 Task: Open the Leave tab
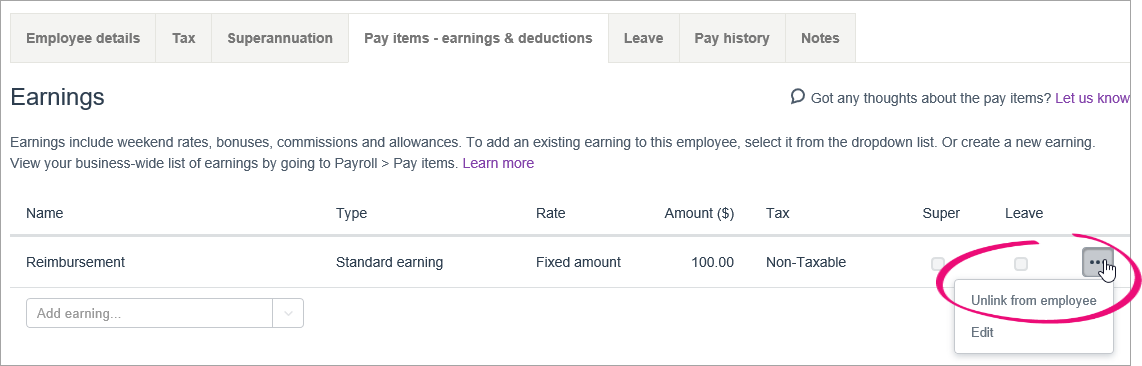click(x=644, y=39)
